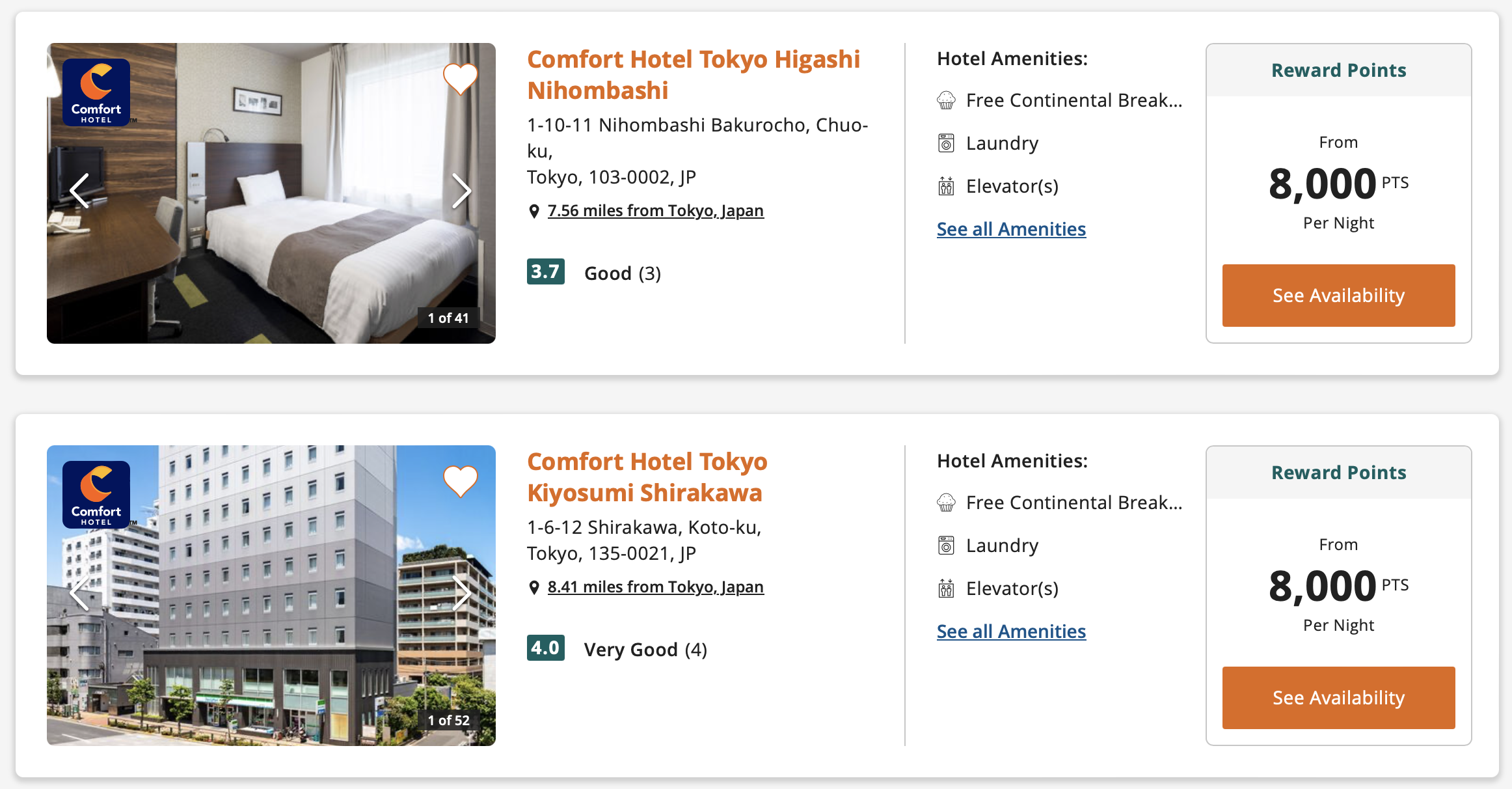The width and height of the screenshot is (1512, 789).
Task: Show previous photo of Higashi Nihombashi hotel
Action: coord(79,191)
